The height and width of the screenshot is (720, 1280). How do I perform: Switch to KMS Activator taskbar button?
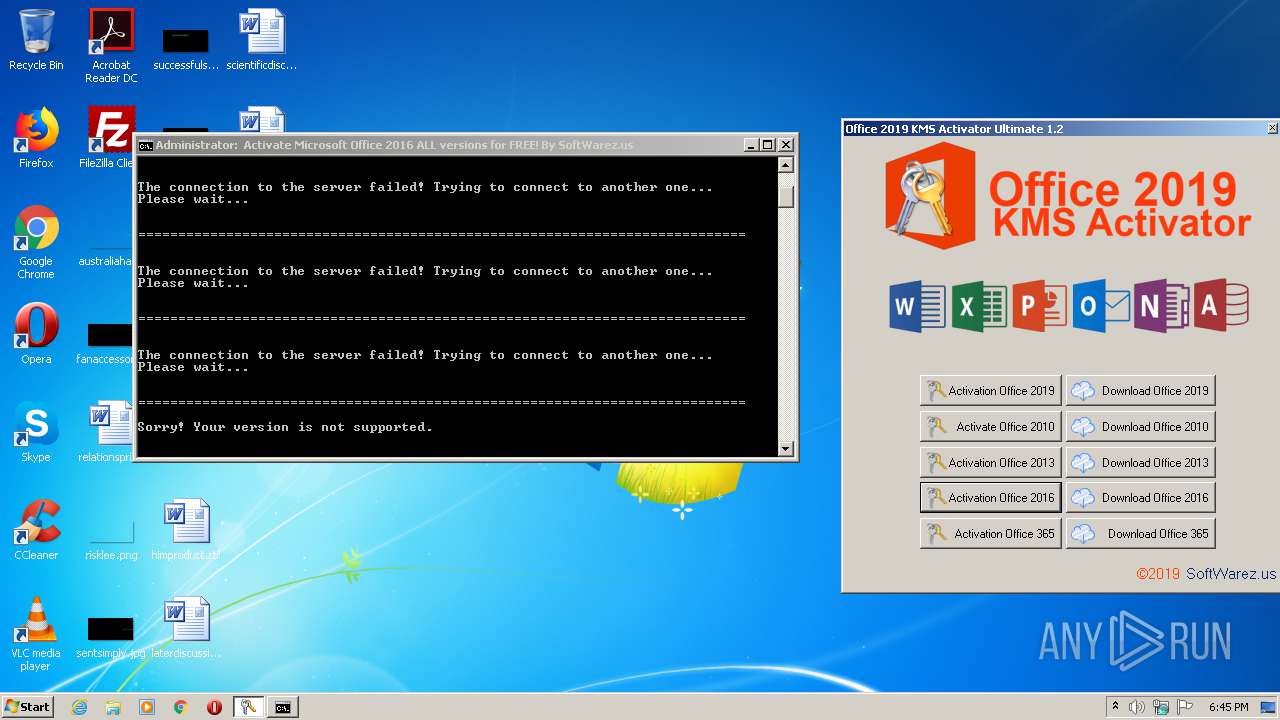click(x=248, y=707)
